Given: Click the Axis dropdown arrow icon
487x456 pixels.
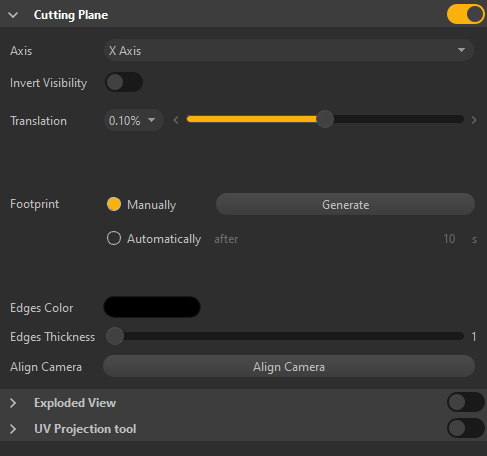Looking at the screenshot, I should (461, 50).
